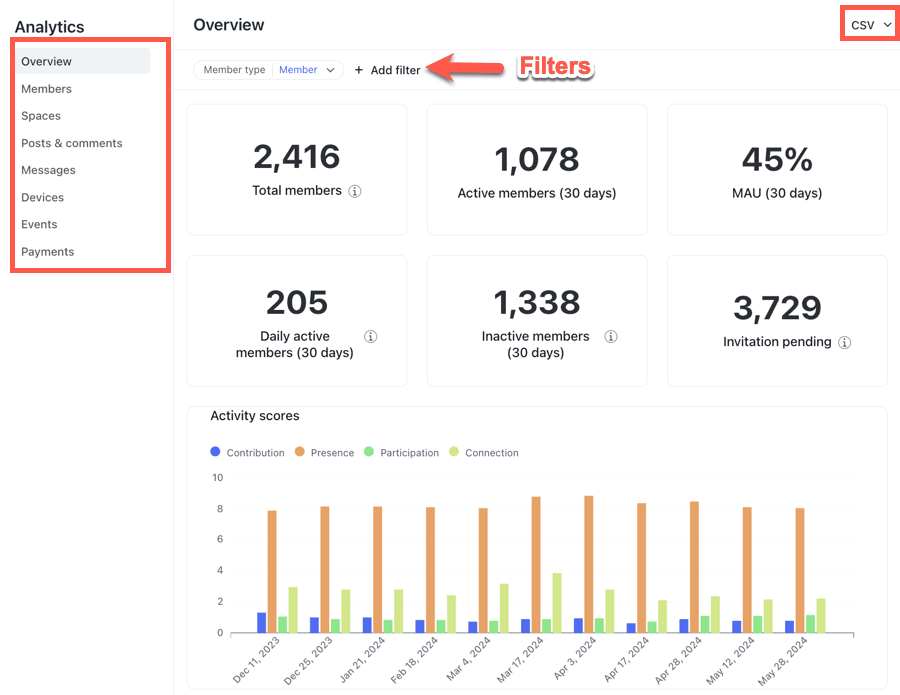
Task: Click info icon next to Invitation pending
Action: (845, 342)
